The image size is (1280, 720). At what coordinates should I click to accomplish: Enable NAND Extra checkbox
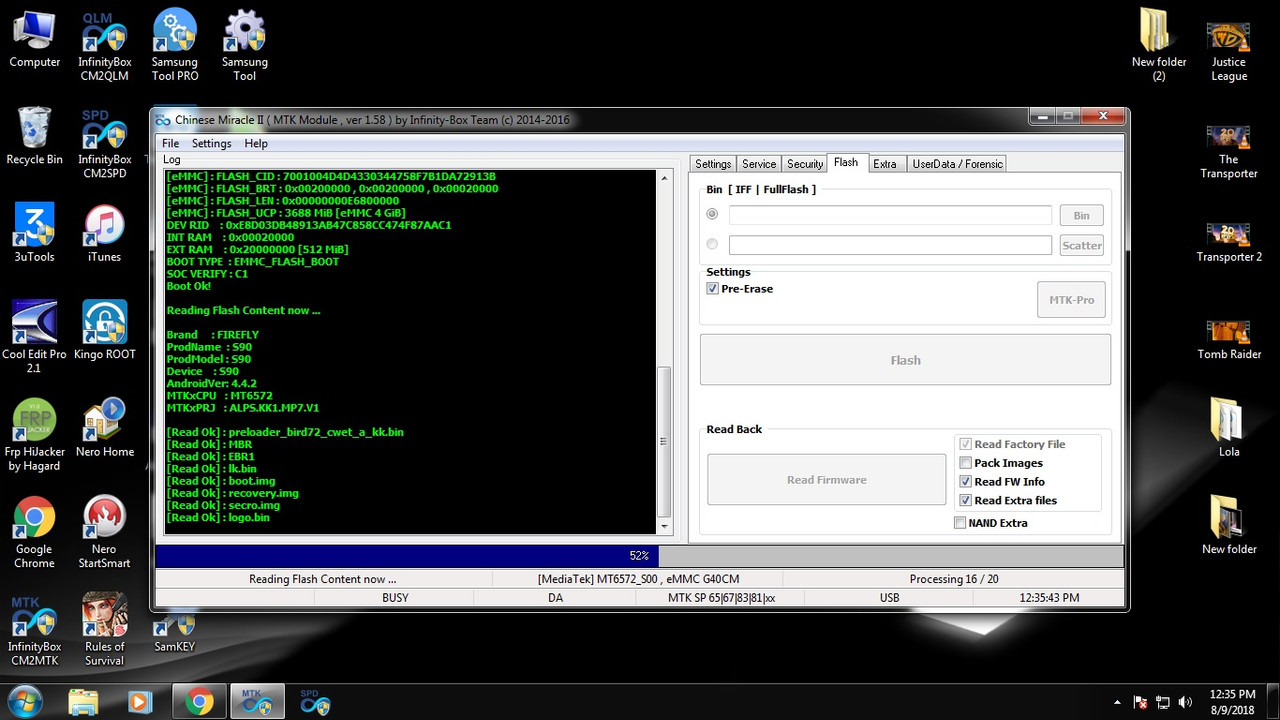click(960, 523)
